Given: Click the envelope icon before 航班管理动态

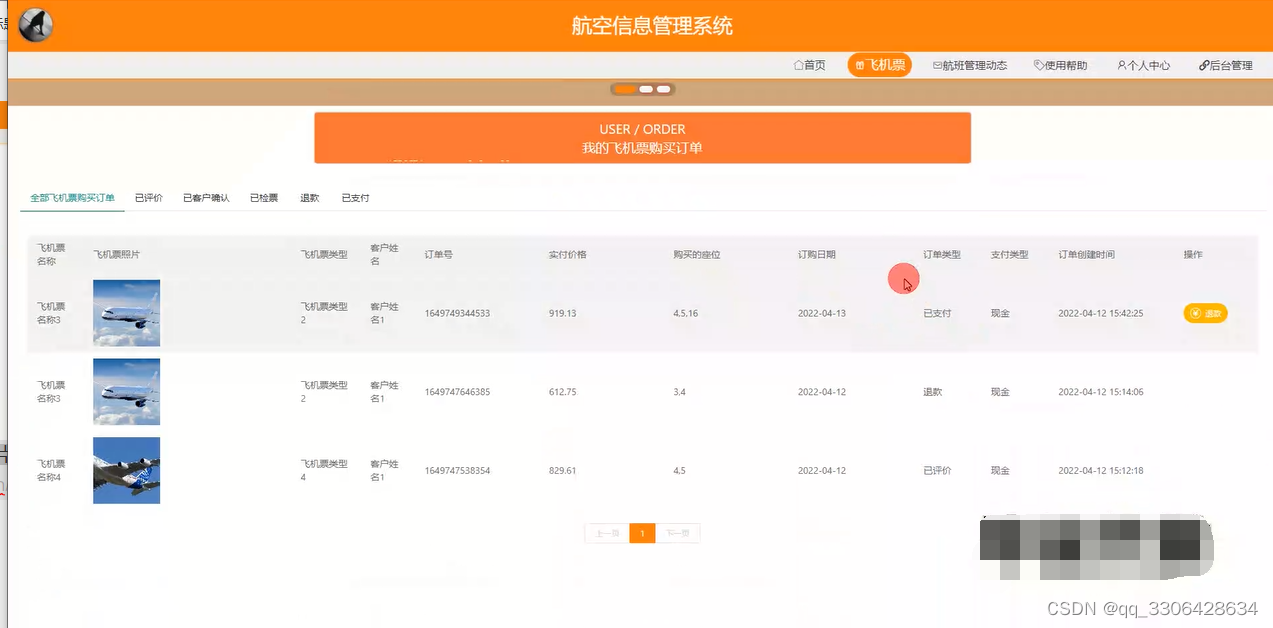Looking at the screenshot, I should tap(936, 65).
